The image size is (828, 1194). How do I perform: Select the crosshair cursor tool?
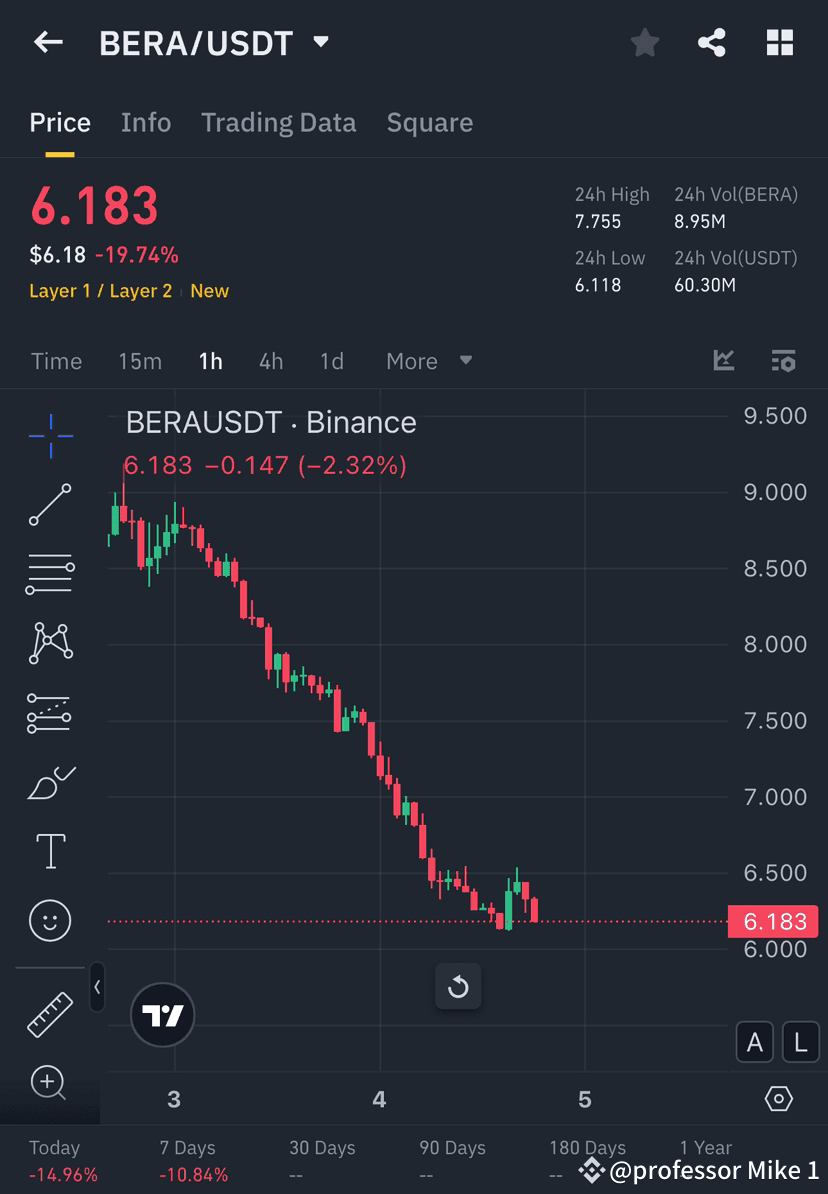[50, 434]
